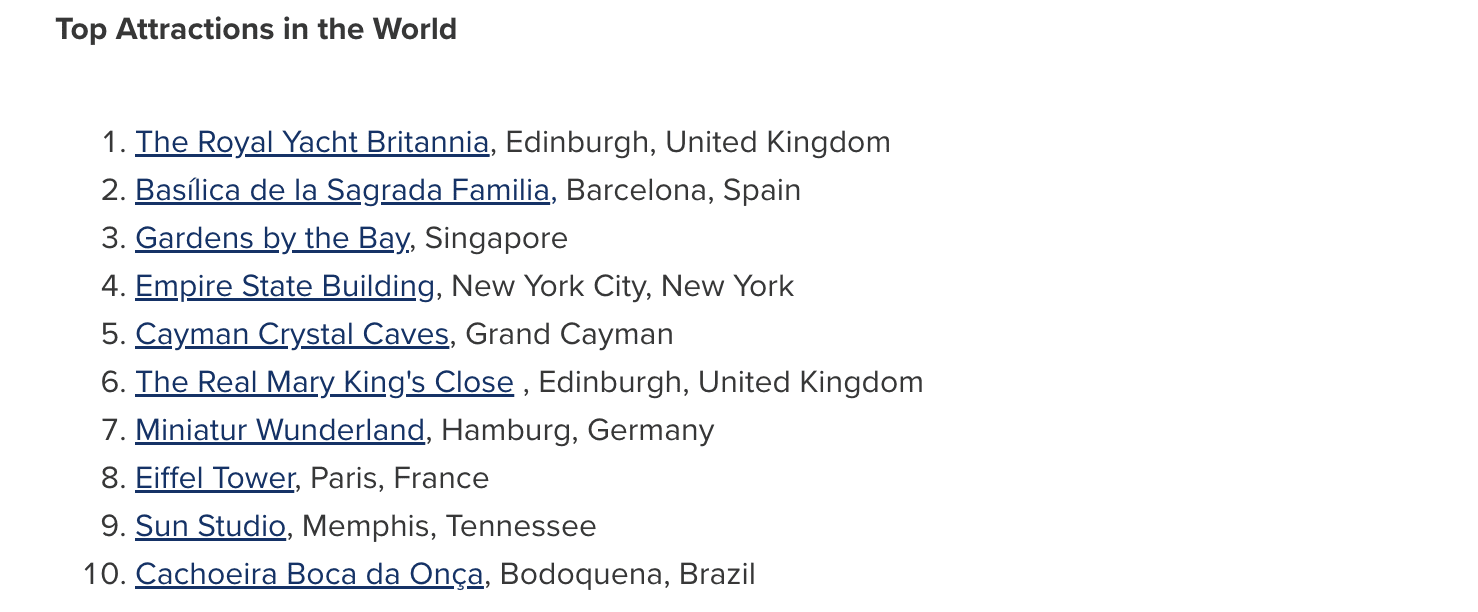The image size is (1478, 612).
Task: Visit the Gardens by the Bay link
Action: [x=272, y=239]
